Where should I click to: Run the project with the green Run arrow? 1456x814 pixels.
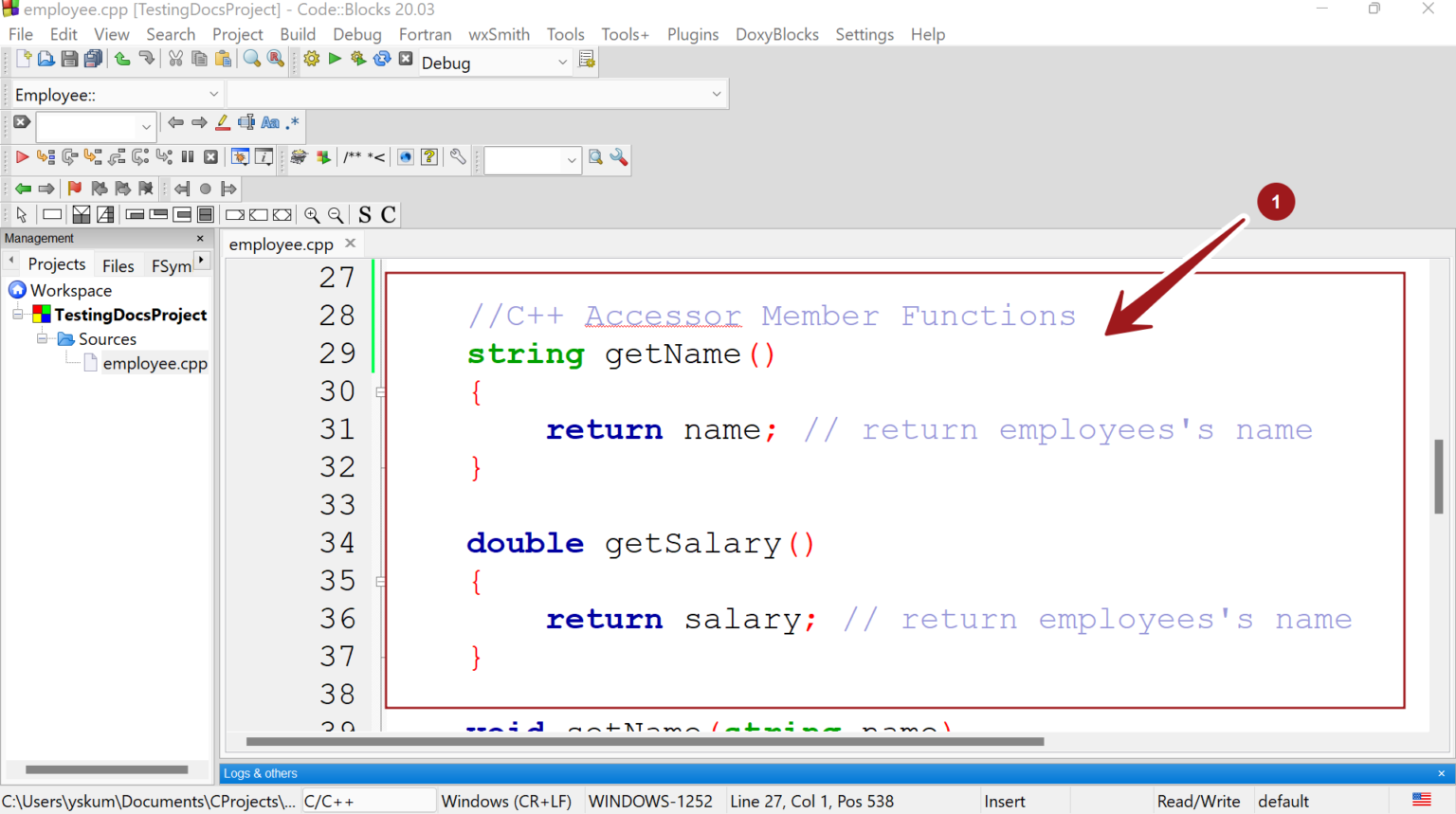tap(334, 58)
